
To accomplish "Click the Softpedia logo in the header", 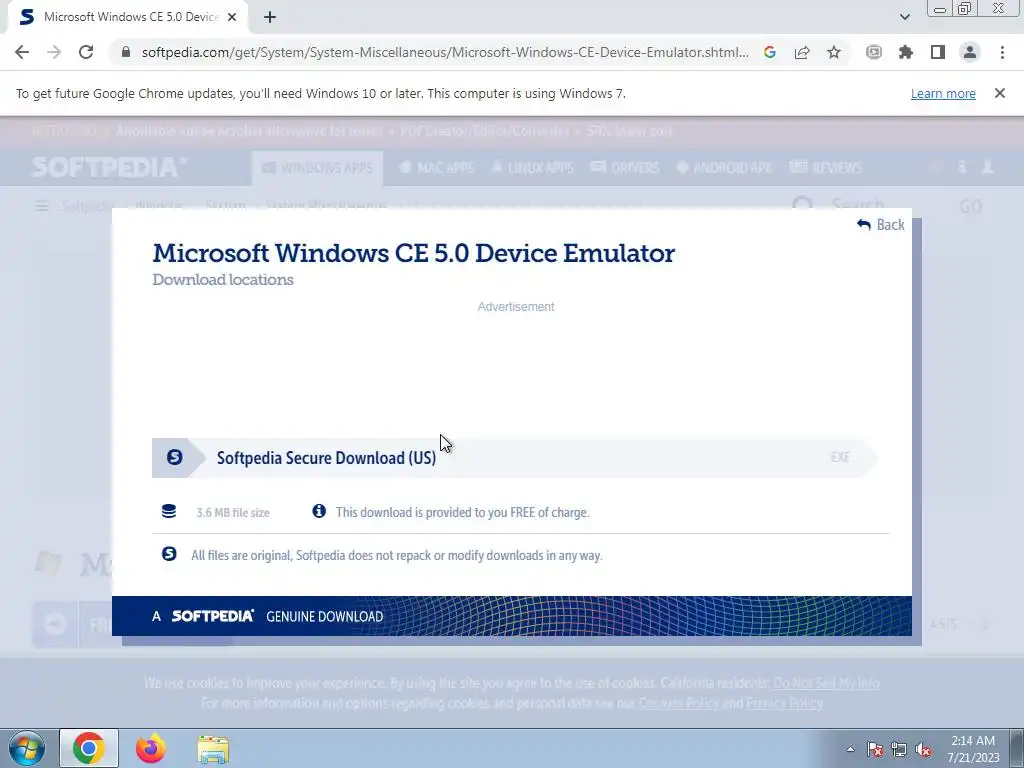I will (x=110, y=167).
